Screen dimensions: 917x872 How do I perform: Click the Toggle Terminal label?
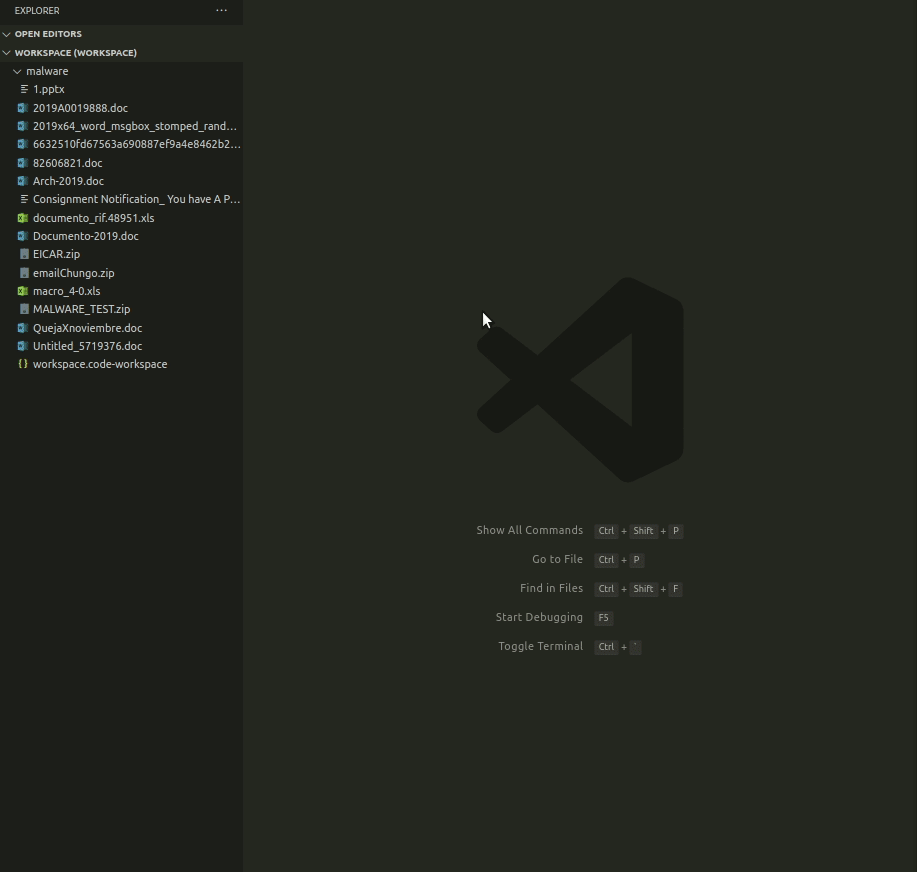pyautogui.click(x=540, y=646)
